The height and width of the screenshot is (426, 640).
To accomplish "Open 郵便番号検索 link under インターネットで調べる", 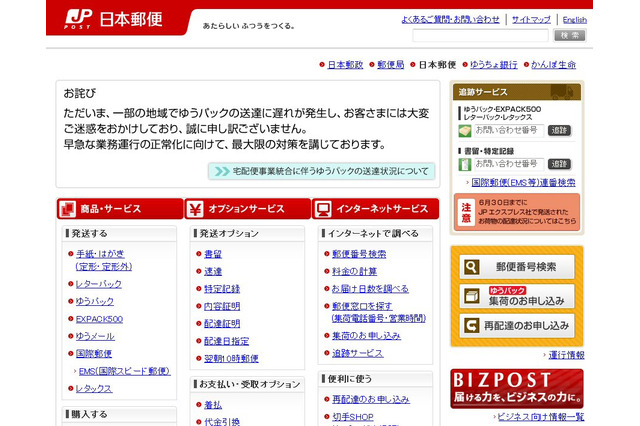I will [x=359, y=254].
